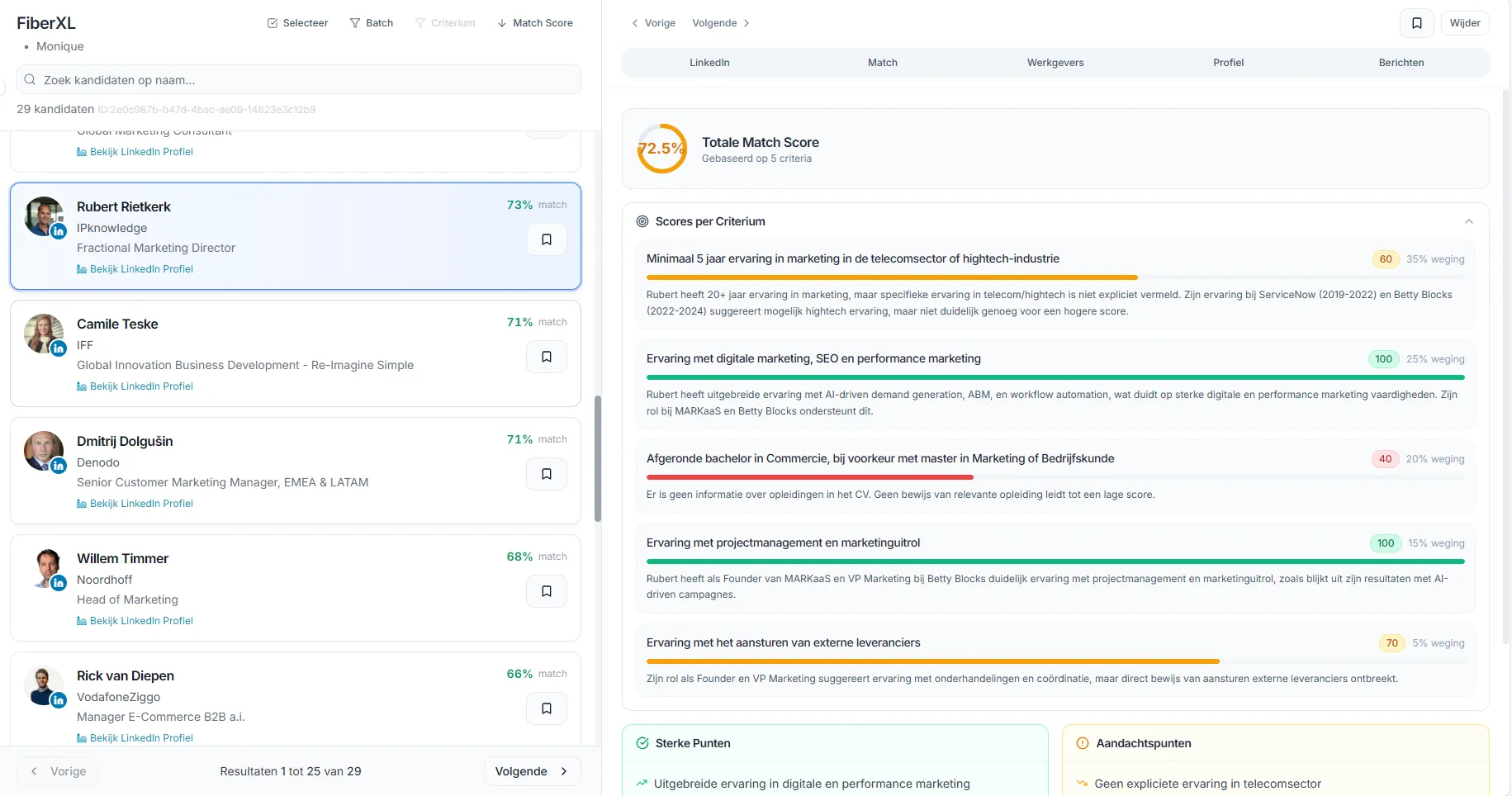Collapse the Scores per Criterium section

coord(1469,221)
